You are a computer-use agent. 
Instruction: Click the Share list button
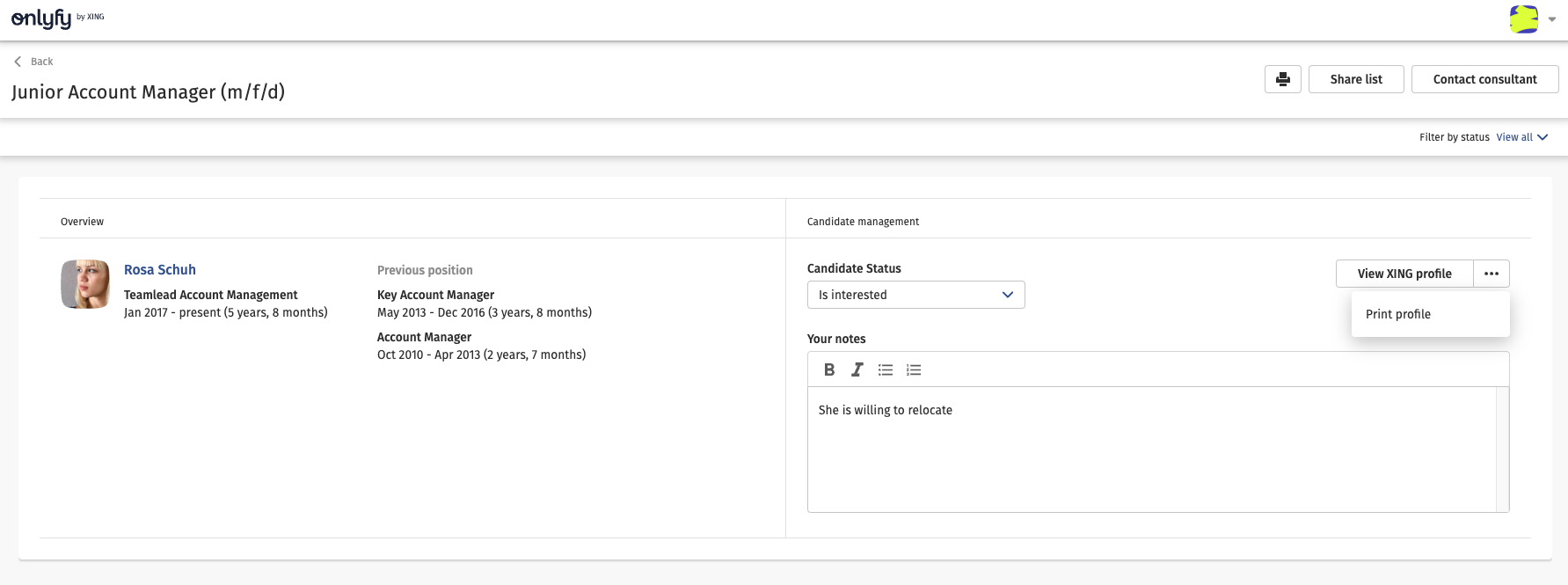point(1355,79)
